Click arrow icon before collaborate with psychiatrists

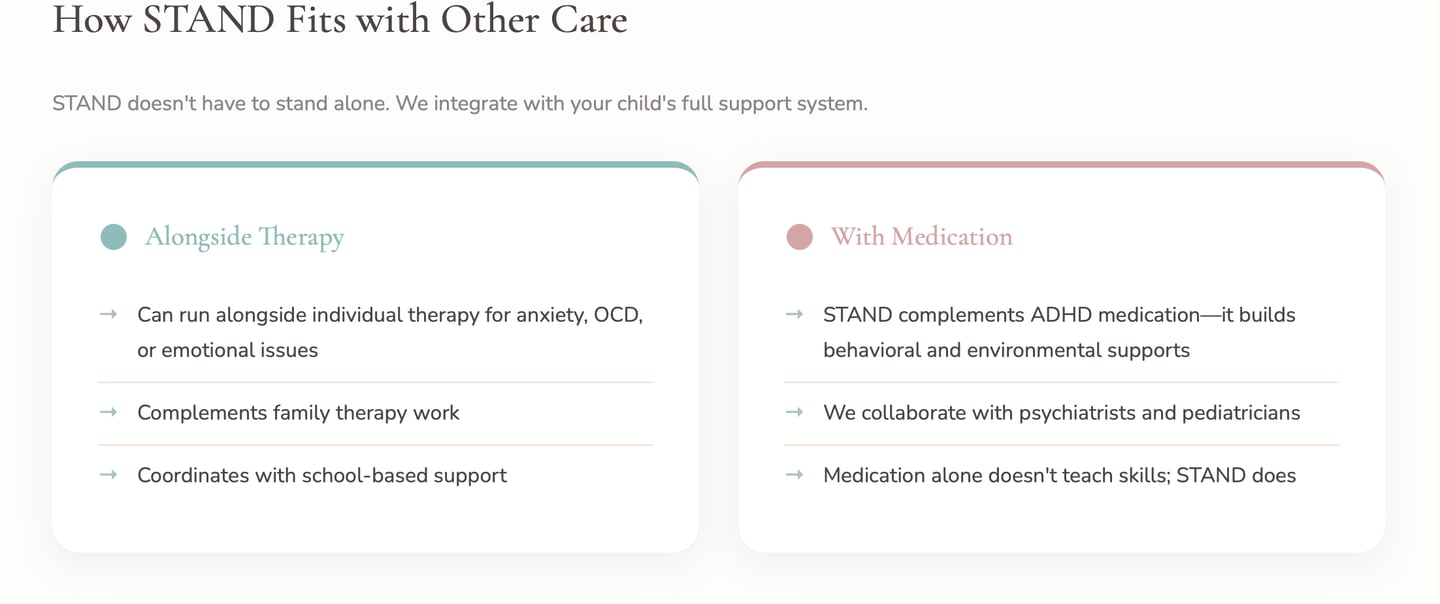[795, 412]
